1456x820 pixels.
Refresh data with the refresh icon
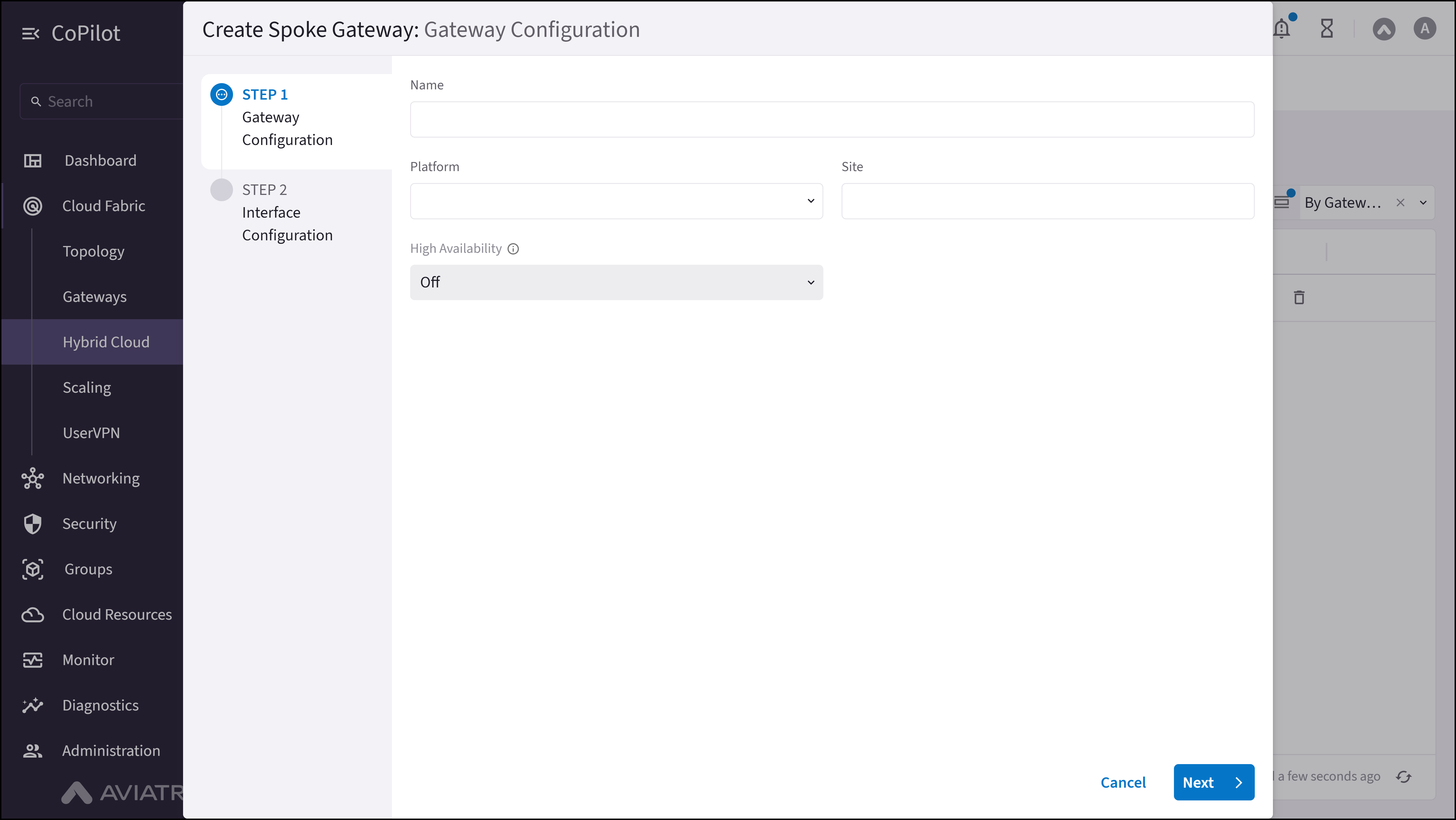pos(1404,777)
